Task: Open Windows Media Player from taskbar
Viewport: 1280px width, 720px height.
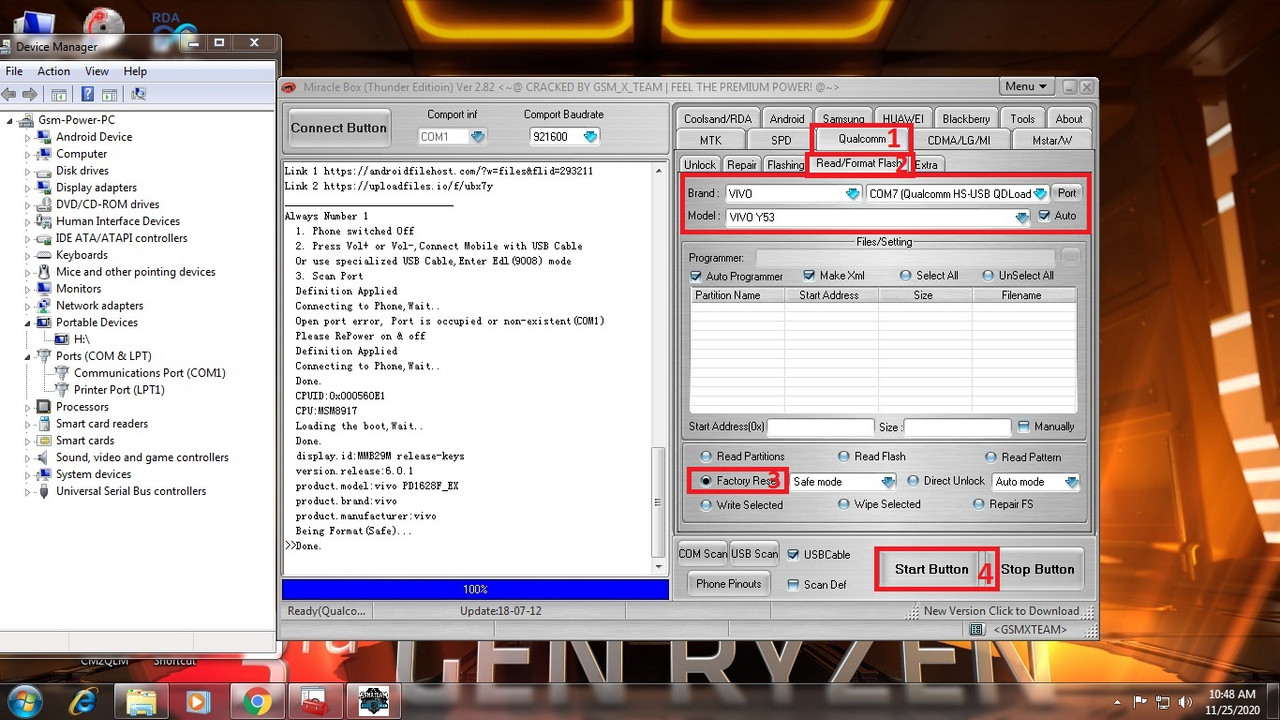Action: coord(198,702)
